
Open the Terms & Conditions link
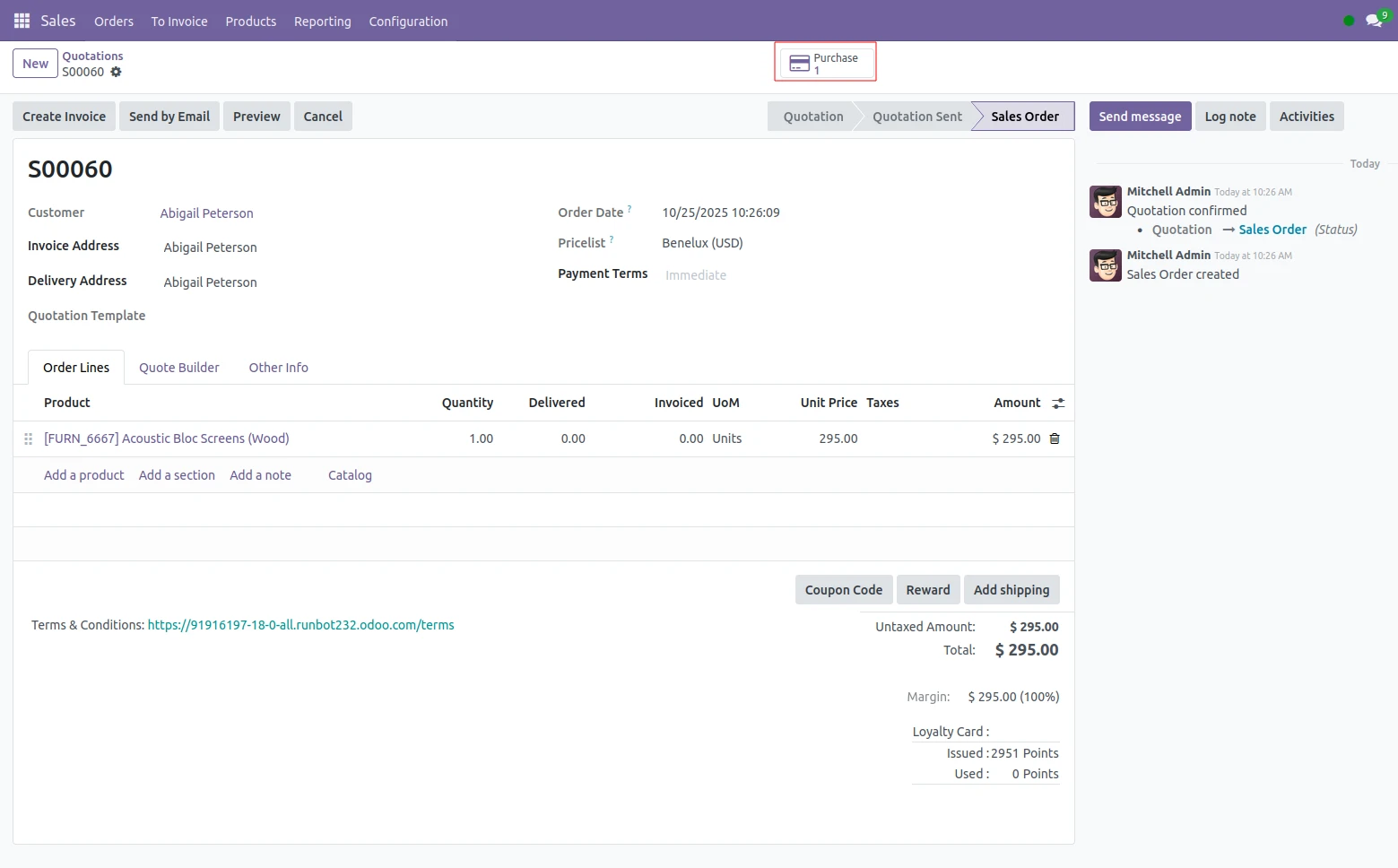pos(300,625)
